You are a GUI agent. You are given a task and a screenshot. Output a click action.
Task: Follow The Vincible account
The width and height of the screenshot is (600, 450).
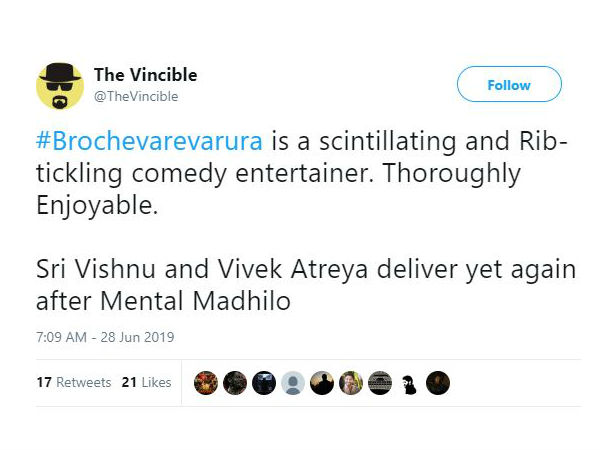[x=509, y=85]
